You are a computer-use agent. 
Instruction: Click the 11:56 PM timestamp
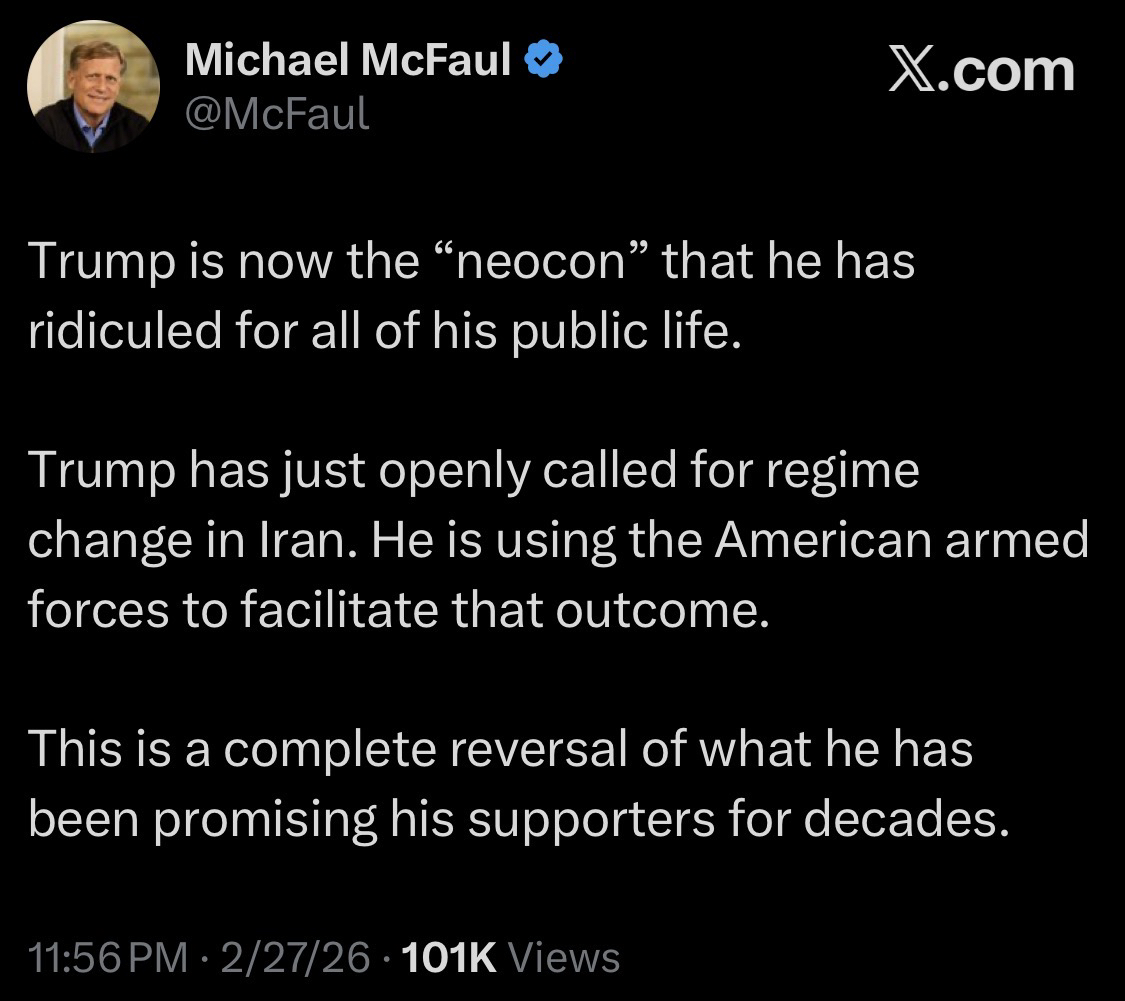click(x=108, y=957)
